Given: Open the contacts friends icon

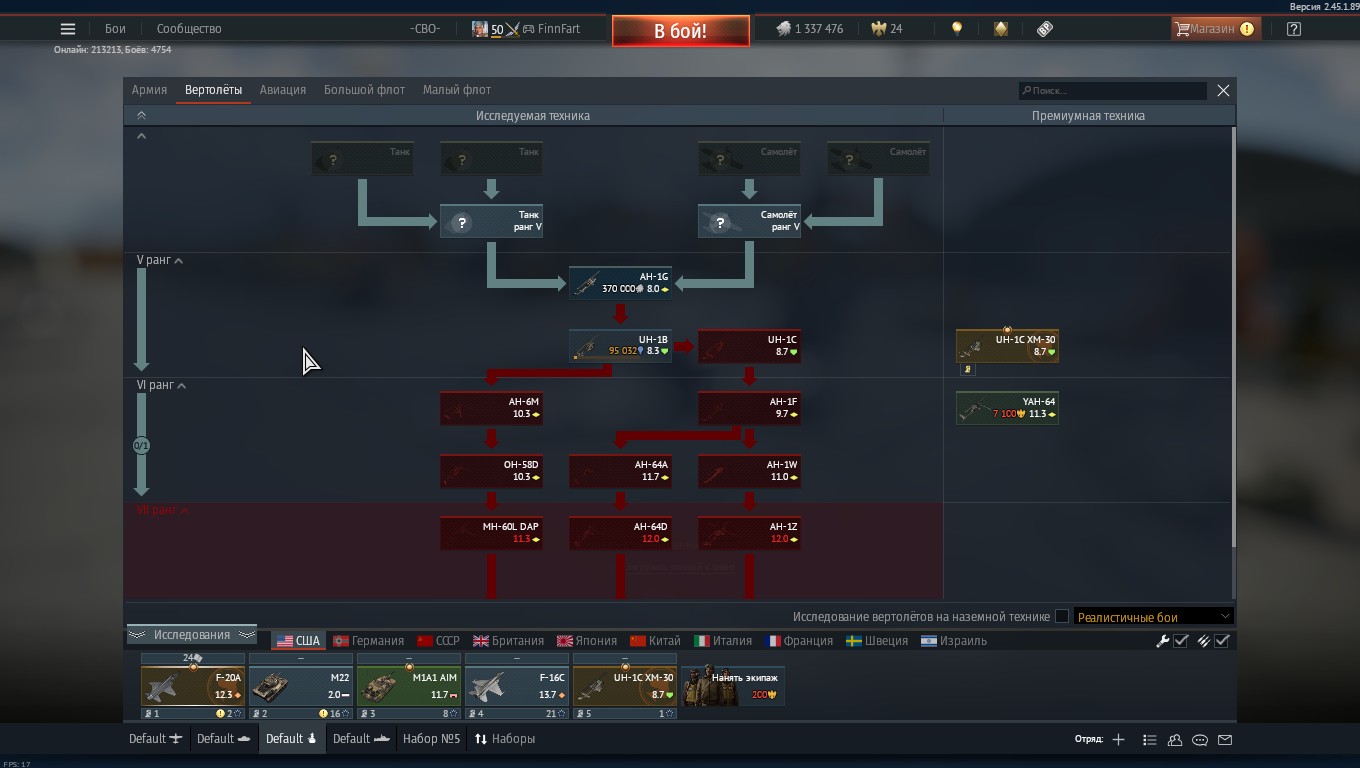Looking at the screenshot, I should [x=1175, y=740].
